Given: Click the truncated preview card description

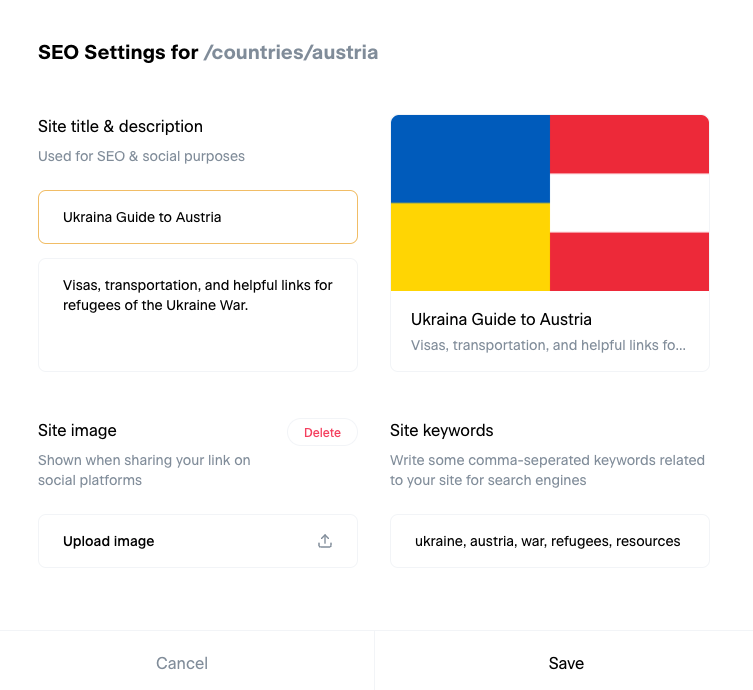Looking at the screenshot, I should pos(548,346).
